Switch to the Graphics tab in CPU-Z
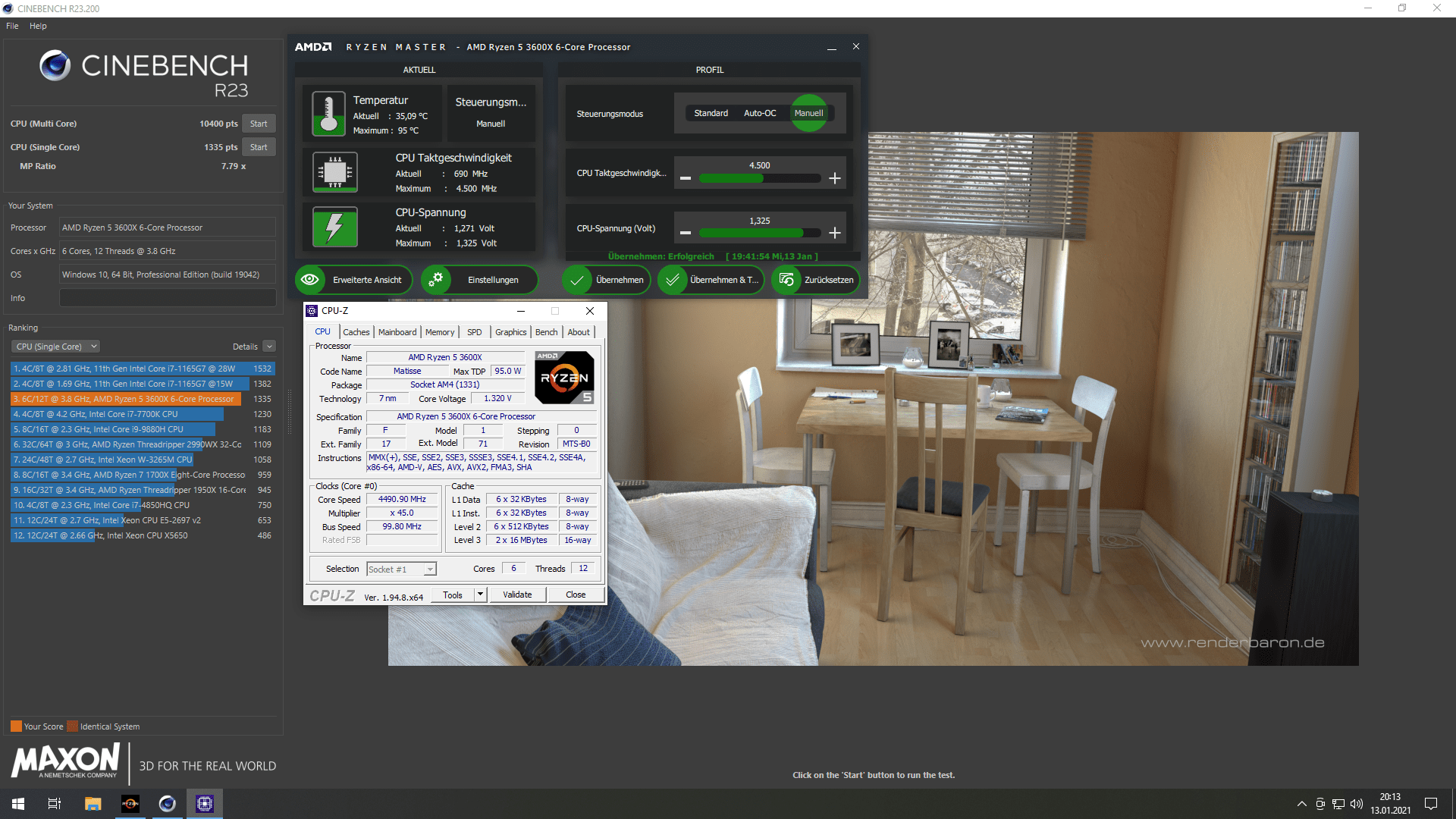This screenshot has width=1456, height=819. [x=510, y=332]
